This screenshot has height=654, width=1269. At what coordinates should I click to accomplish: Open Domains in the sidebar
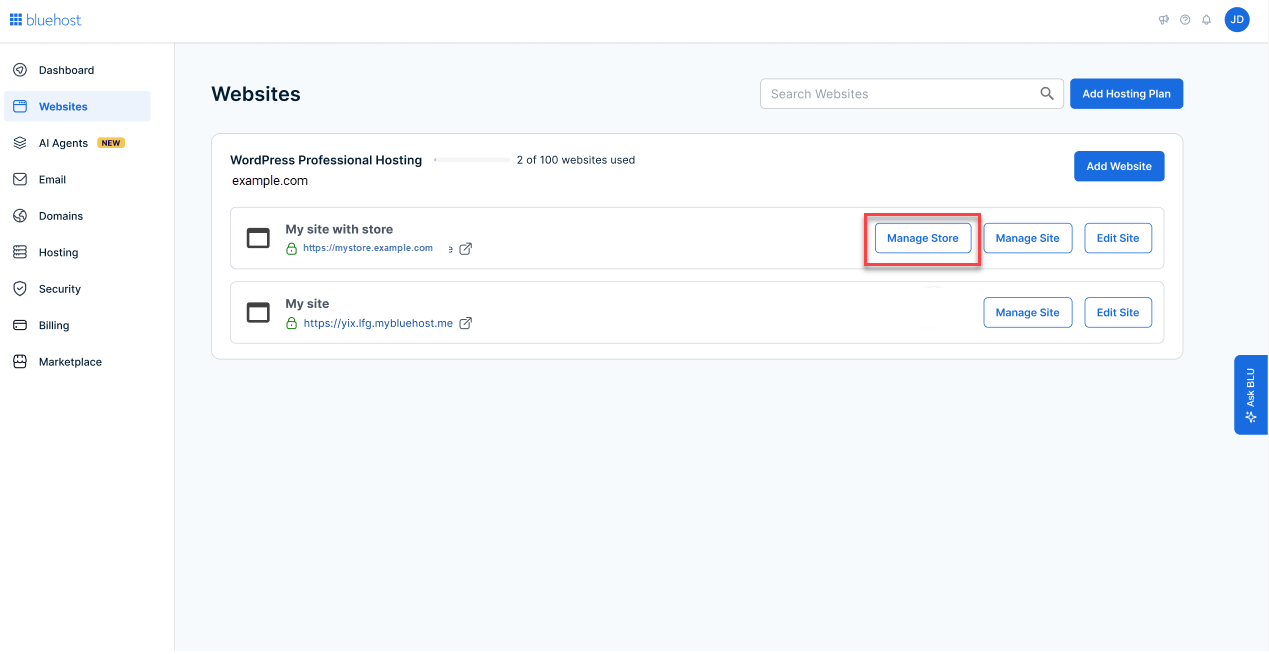tap(77, 216)
